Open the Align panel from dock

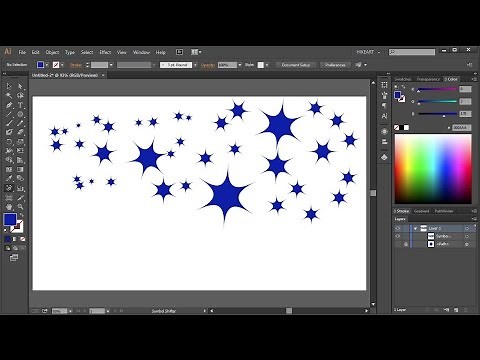click(x=384, y=142)
